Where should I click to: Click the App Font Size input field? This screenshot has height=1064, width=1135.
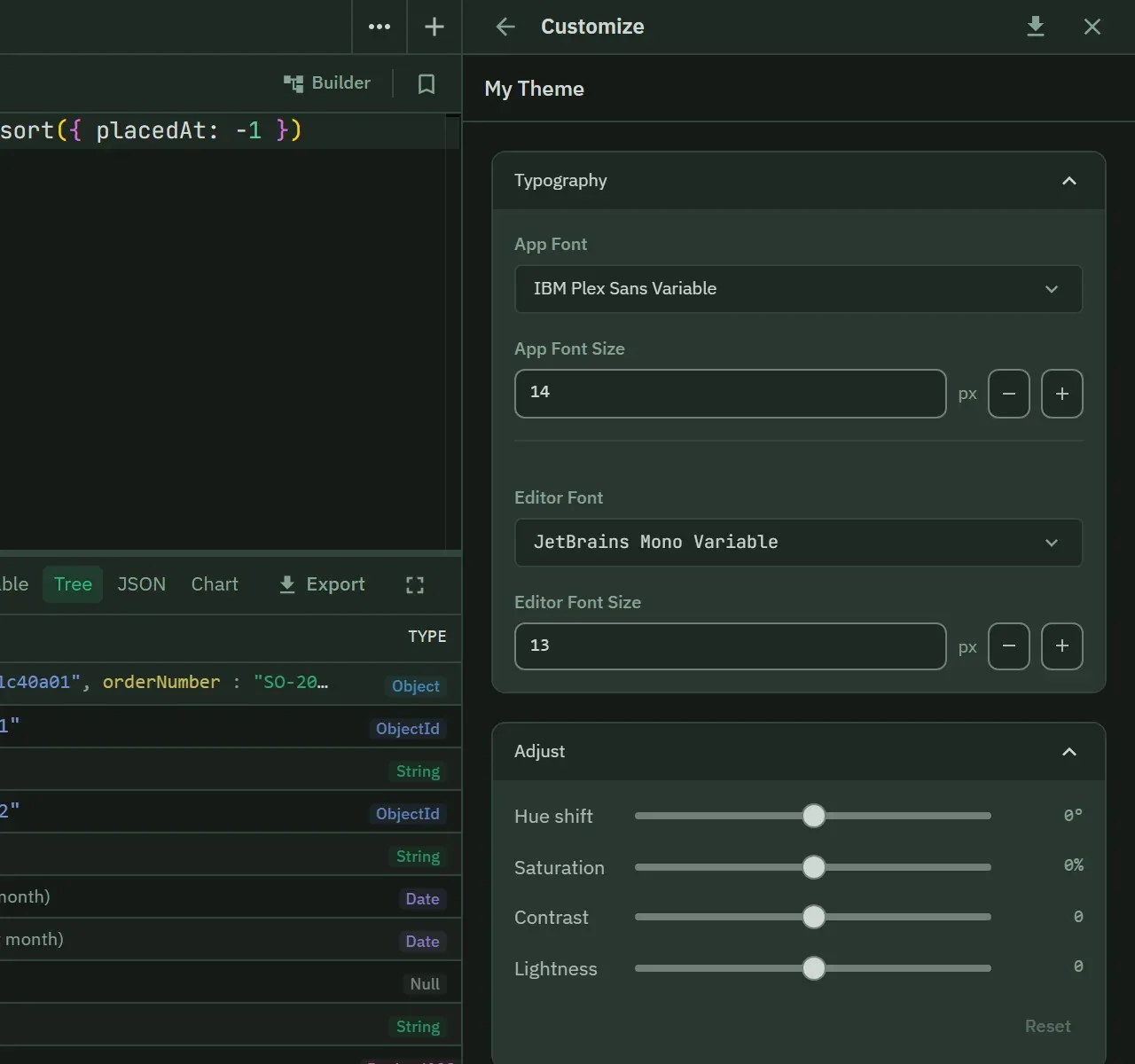731,394
